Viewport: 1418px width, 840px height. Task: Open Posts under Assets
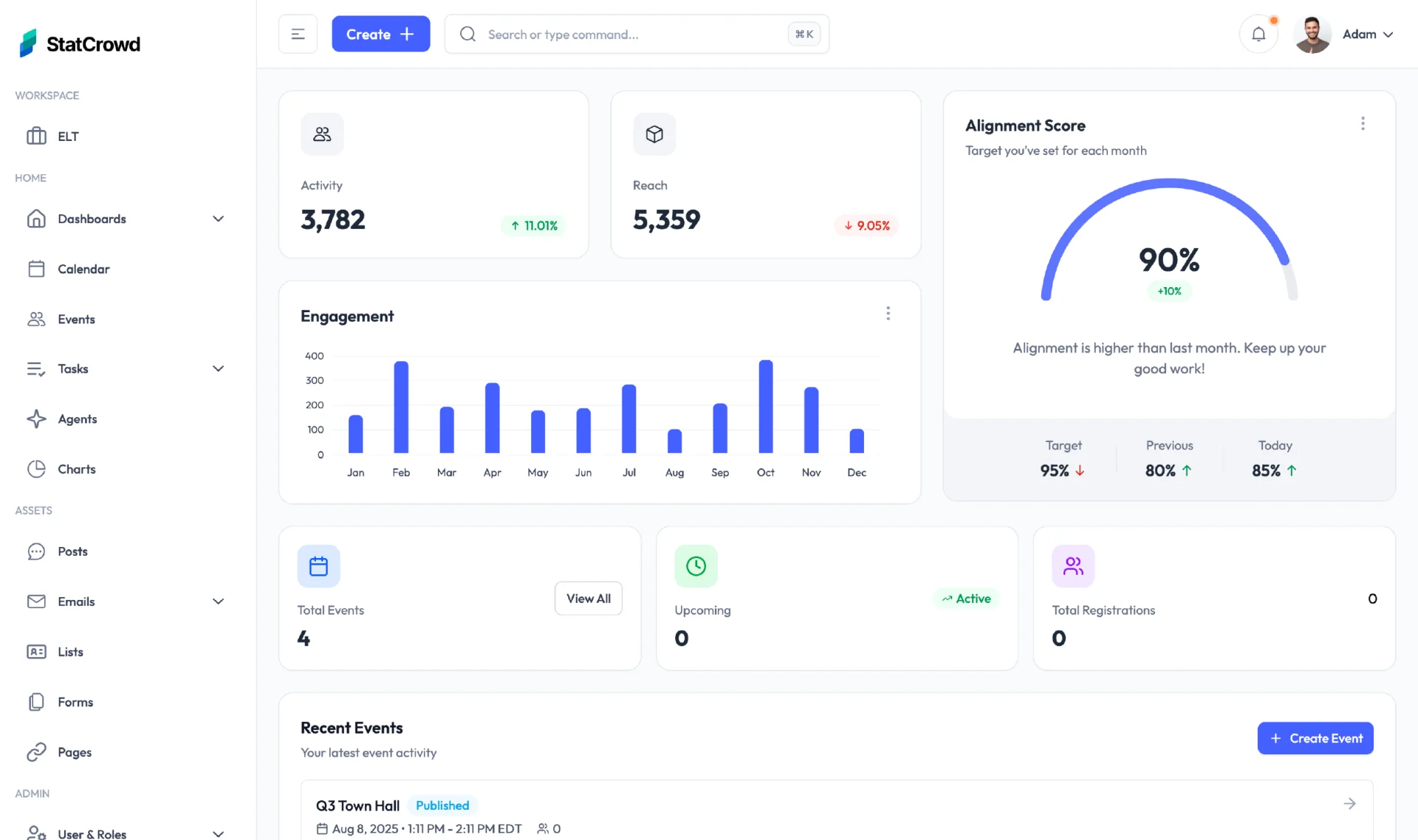72,551
